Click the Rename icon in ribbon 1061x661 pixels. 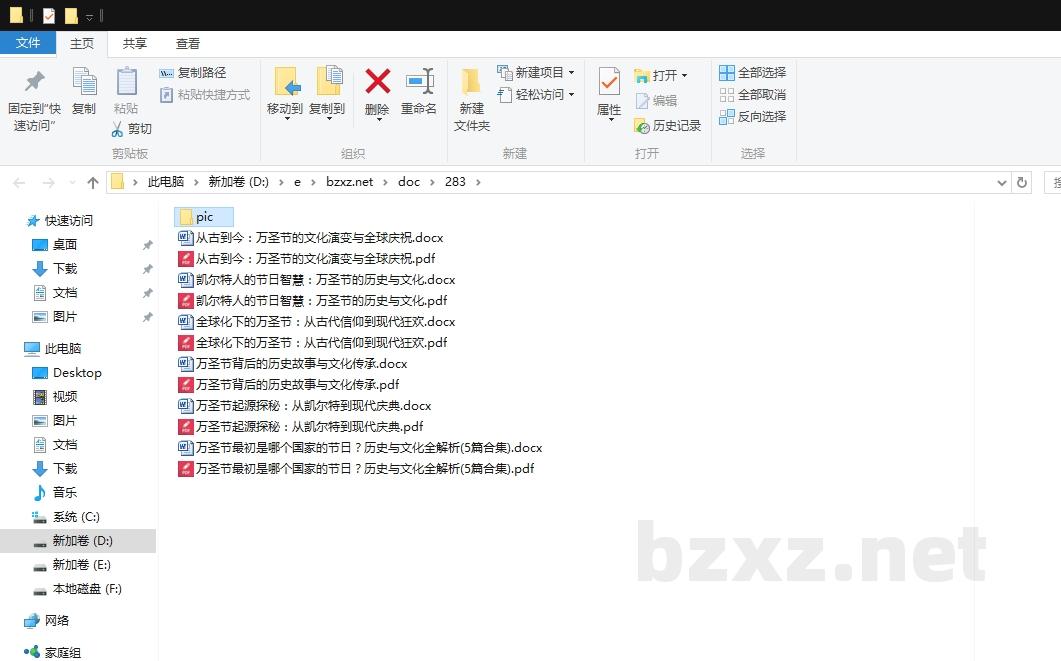click(x=419, y=83)
